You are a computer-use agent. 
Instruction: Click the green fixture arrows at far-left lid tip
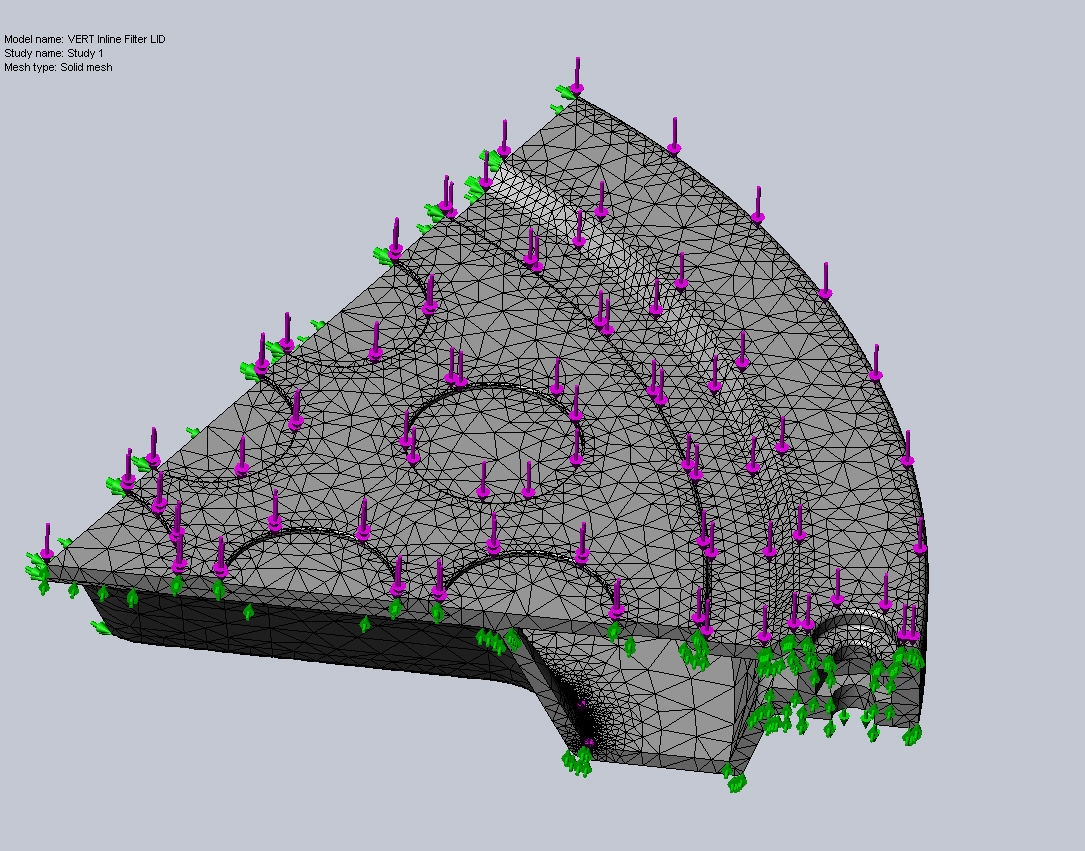(38, 572)
